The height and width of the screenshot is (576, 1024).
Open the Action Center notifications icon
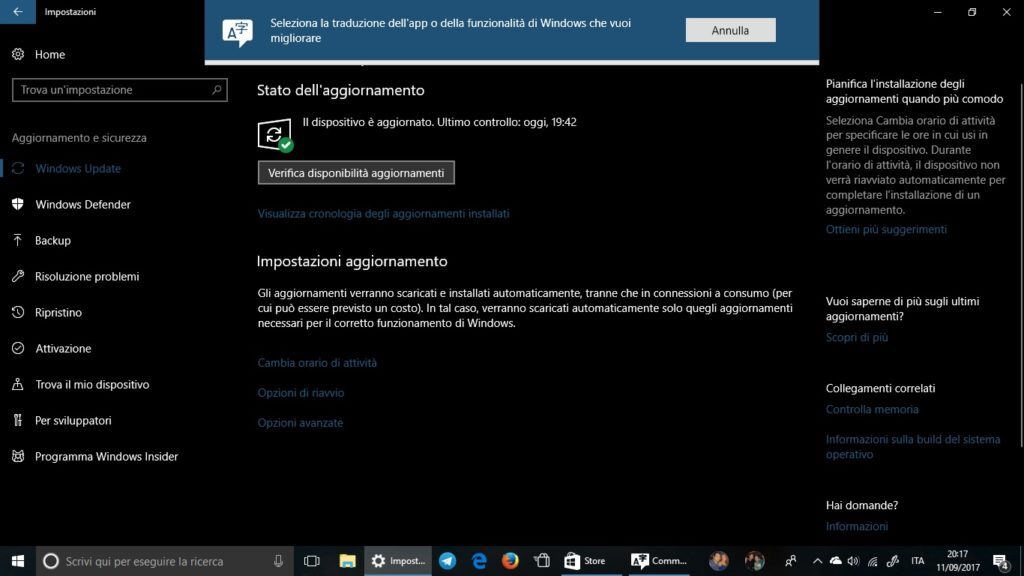coord(1000,561)
